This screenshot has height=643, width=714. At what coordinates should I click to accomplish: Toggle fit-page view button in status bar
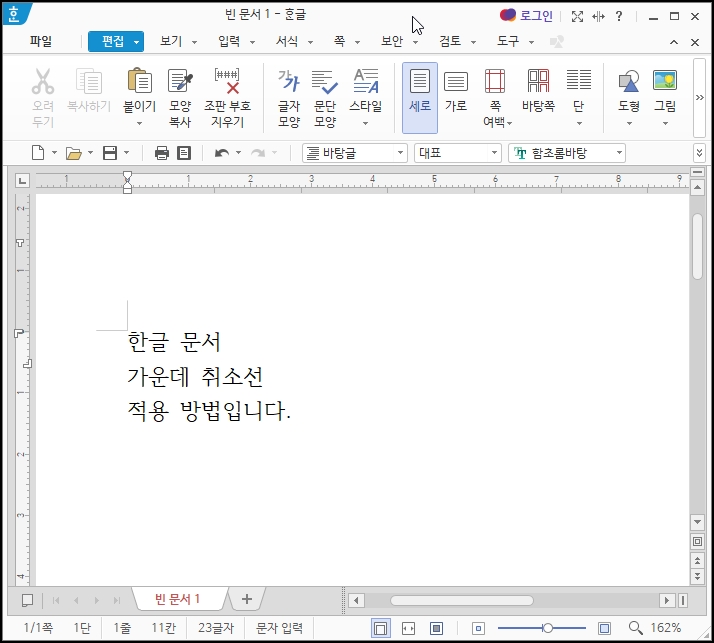pos(436,628)
